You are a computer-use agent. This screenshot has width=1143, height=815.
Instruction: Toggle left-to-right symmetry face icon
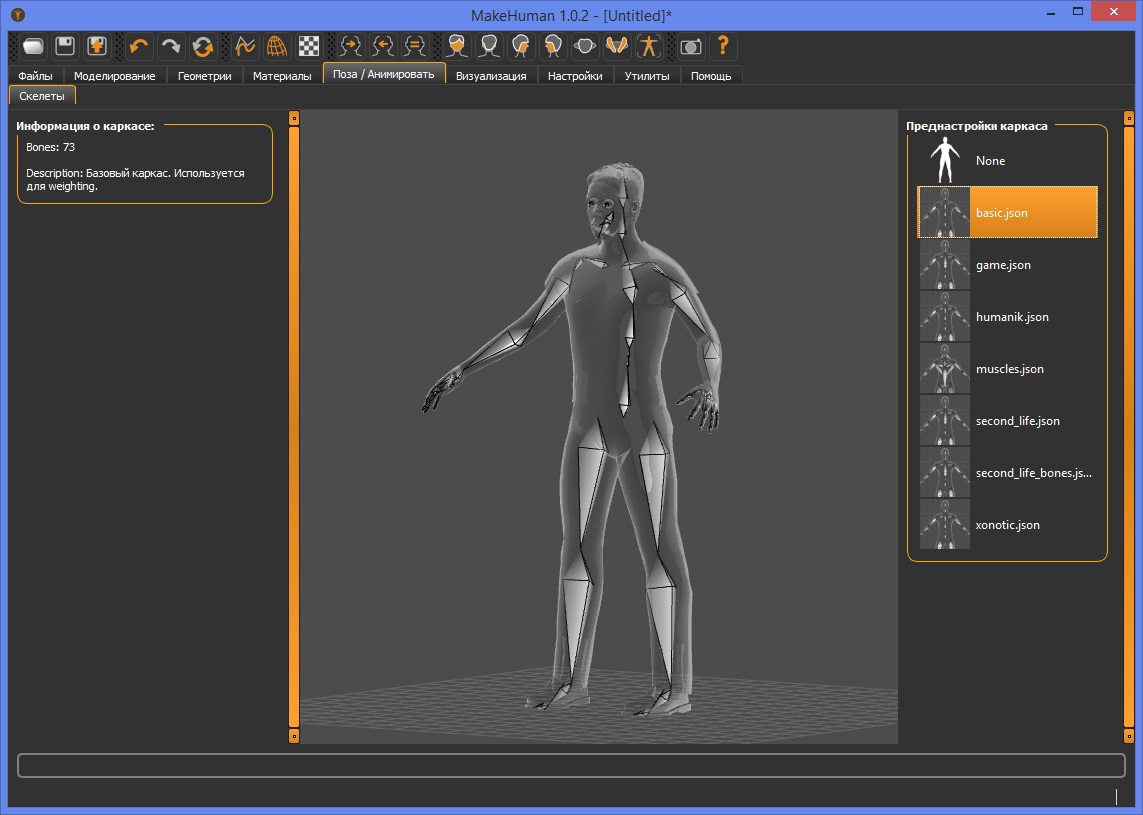tap(351, 47)
